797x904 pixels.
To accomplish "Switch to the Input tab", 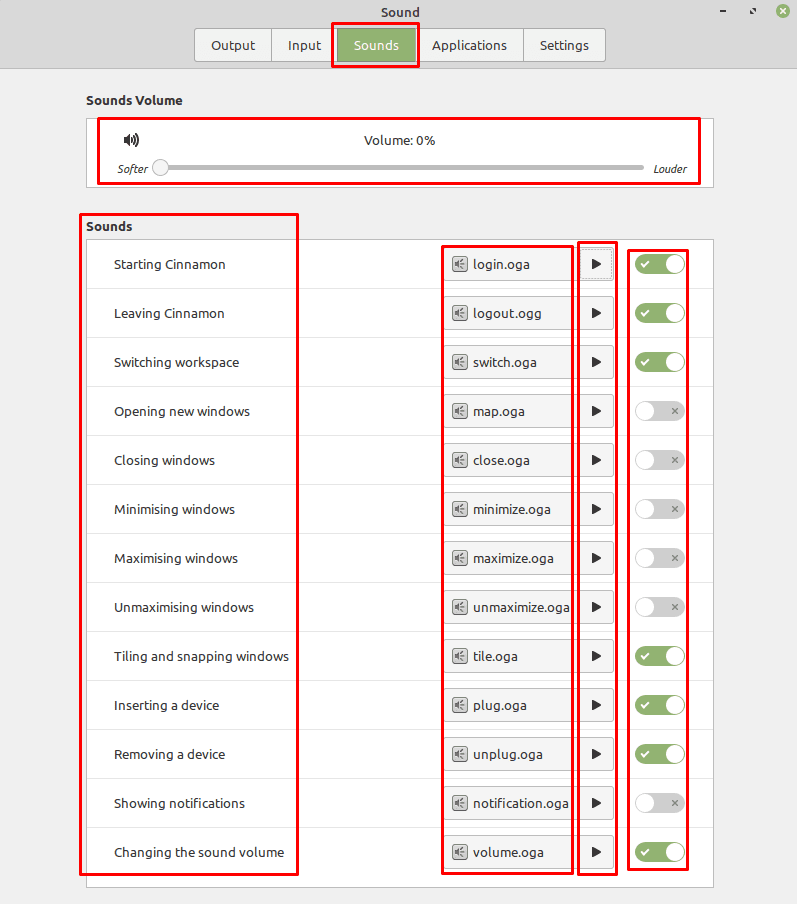I will 304,45.
